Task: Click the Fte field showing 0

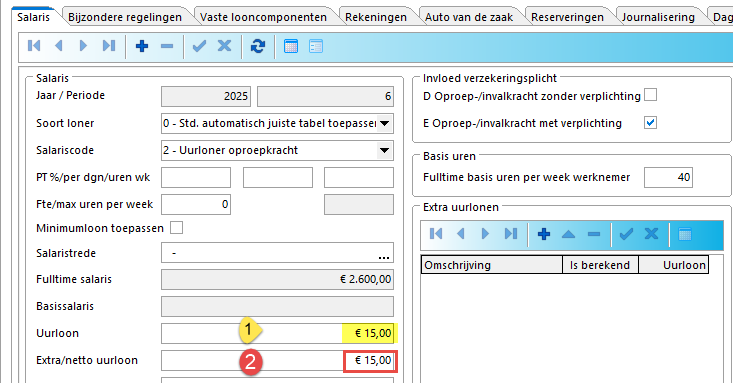Action: (x=196, y=204)
